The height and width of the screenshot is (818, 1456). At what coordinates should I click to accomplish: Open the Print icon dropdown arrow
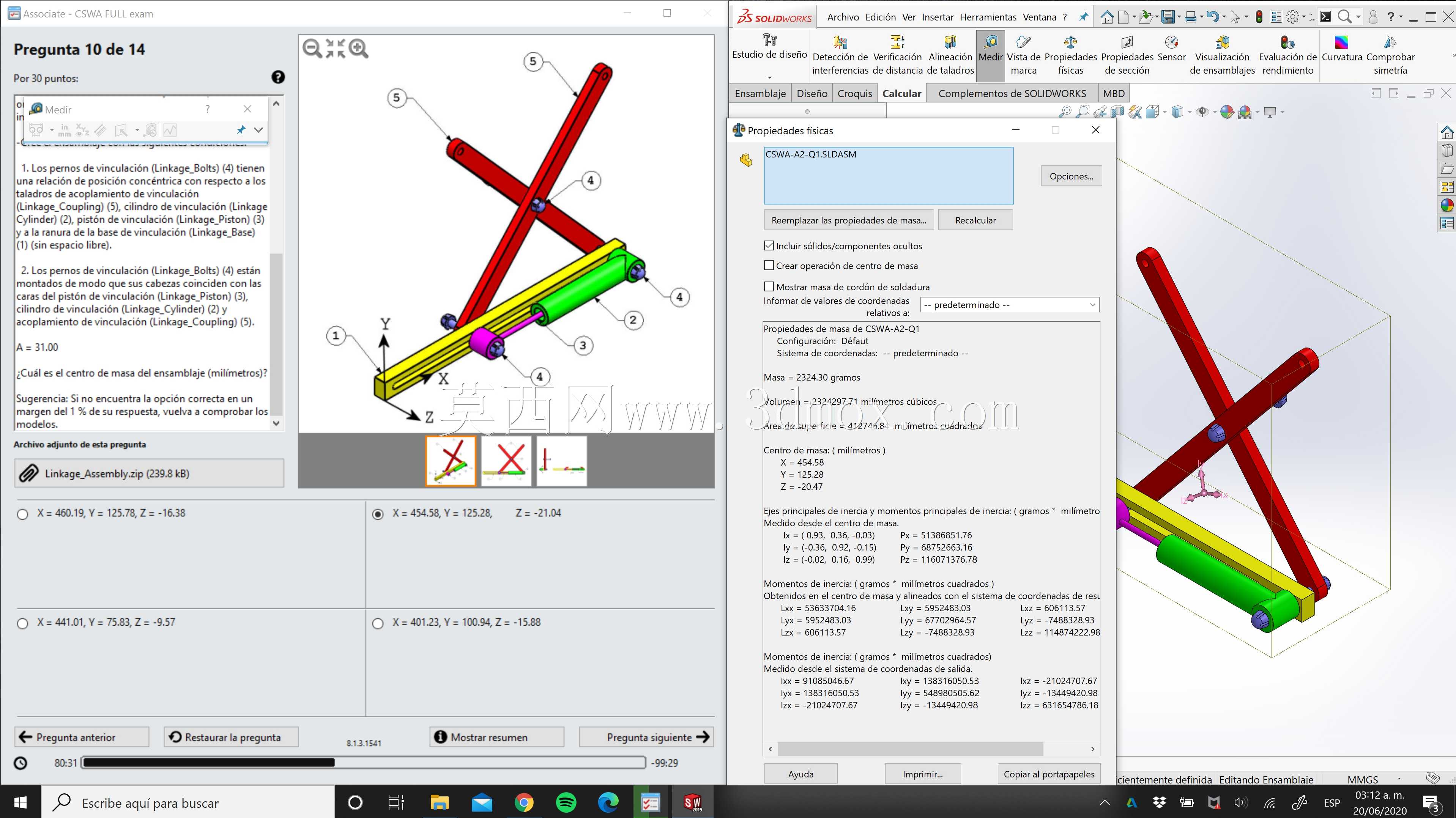[1201, 17]
